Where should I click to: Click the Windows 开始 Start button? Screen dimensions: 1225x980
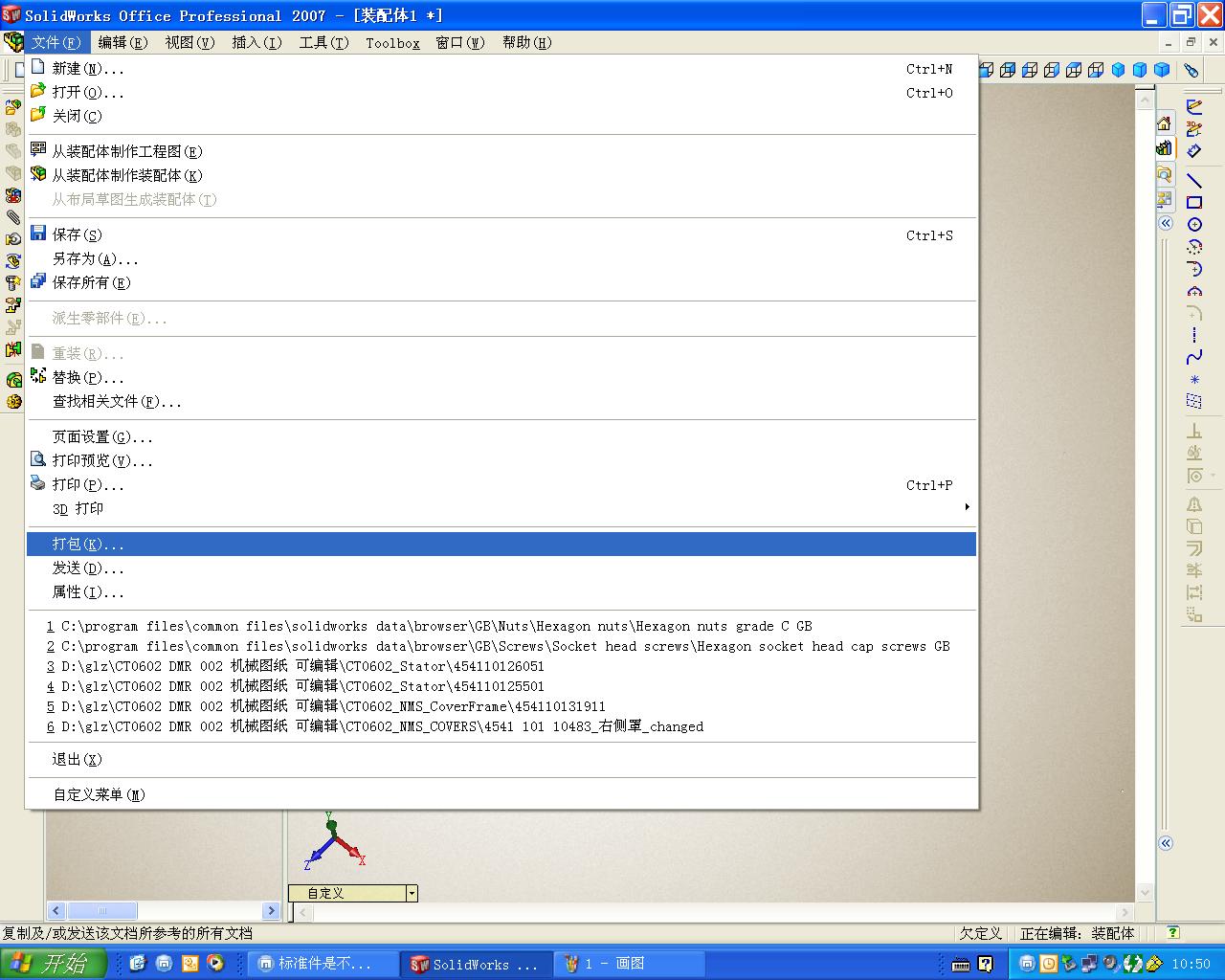coord(53,964)
